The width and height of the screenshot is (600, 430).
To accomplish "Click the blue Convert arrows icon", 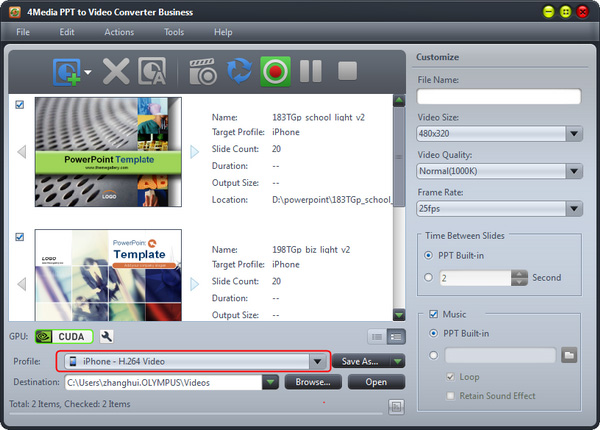I will click(x=239, y=71).
